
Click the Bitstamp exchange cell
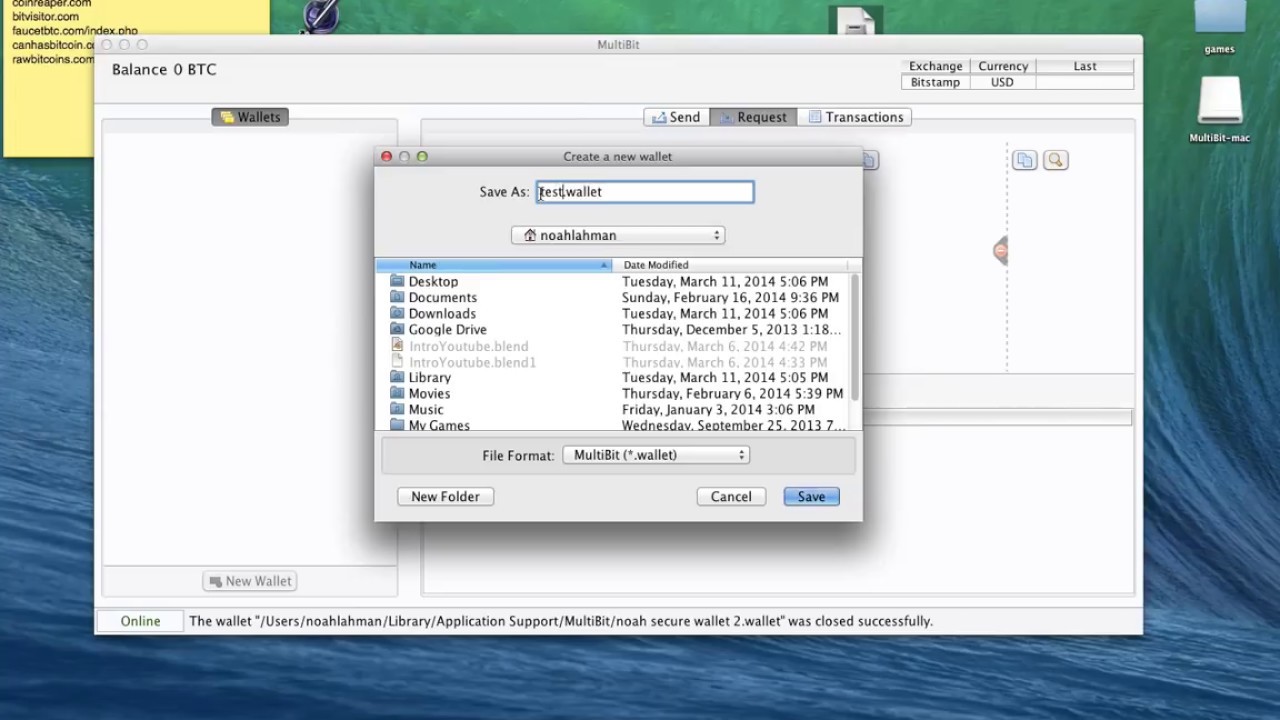pos(935,82)
